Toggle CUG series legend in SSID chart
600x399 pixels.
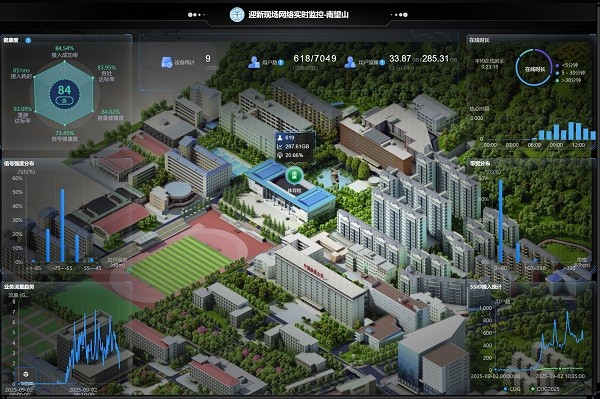point(512,389)
